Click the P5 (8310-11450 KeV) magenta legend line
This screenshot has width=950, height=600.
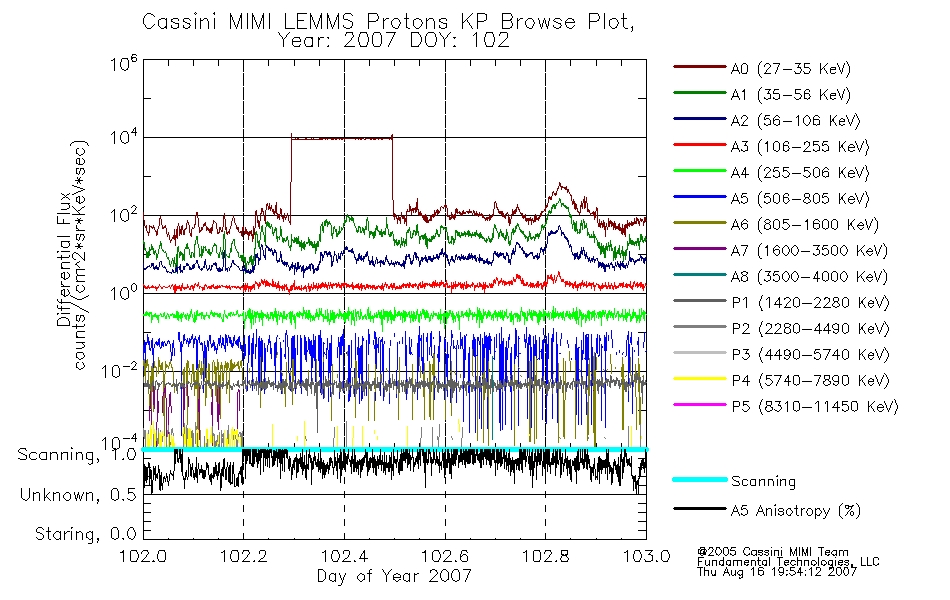click(700, 404)
